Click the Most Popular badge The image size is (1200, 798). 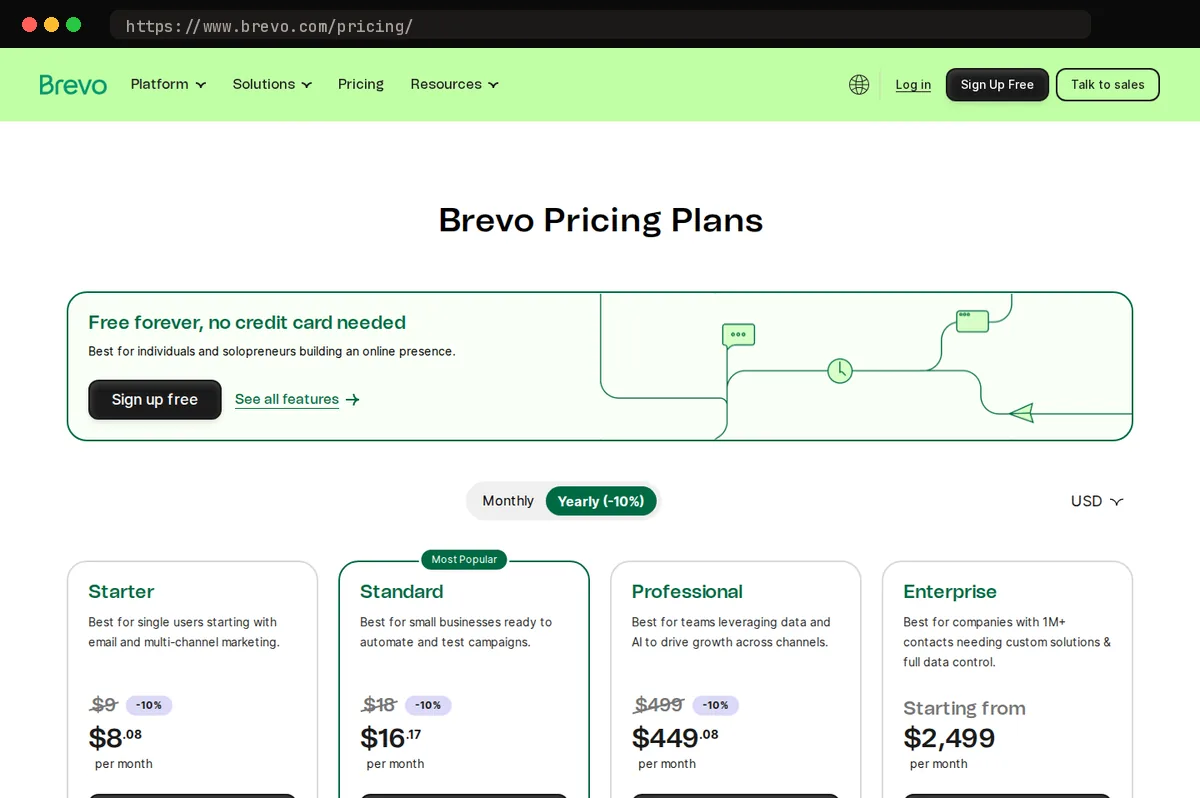(464, 560)
